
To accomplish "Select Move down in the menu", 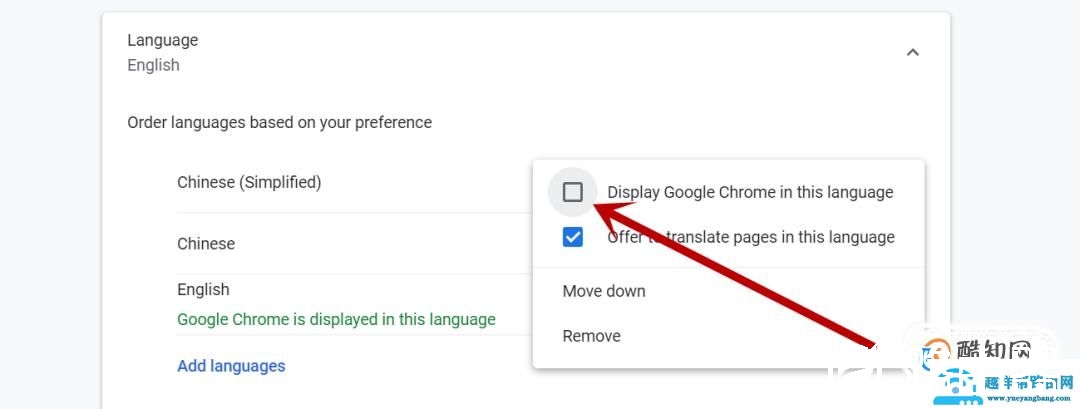I will [604, 291].
